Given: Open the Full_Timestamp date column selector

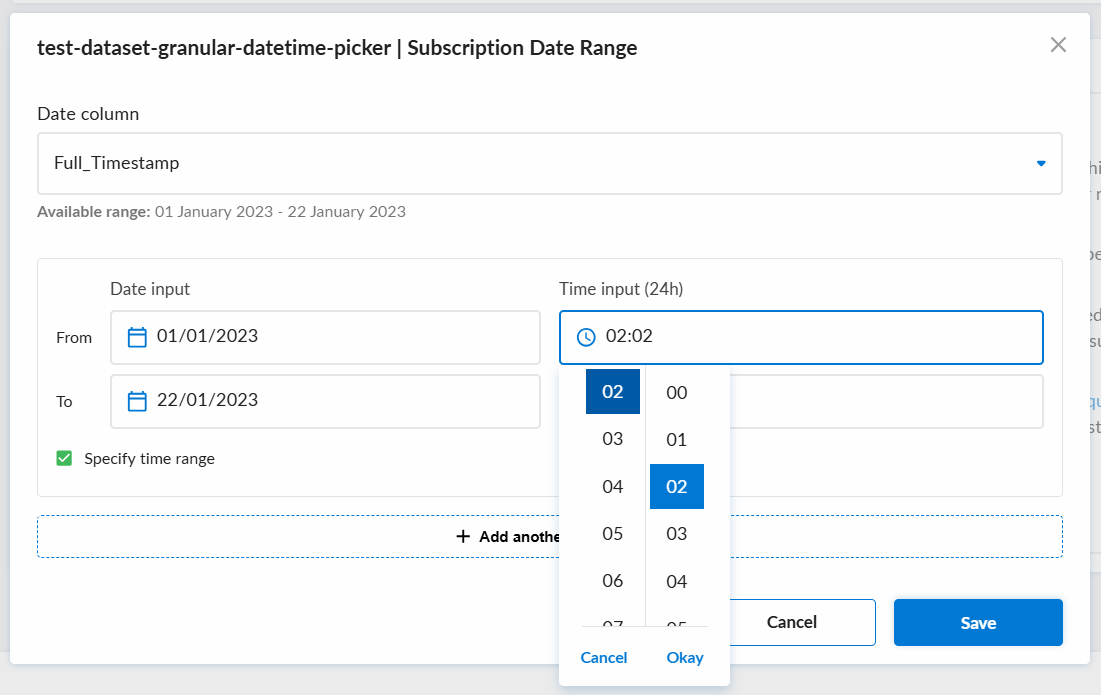Looking at the screenshot, I should click(549, 164).
